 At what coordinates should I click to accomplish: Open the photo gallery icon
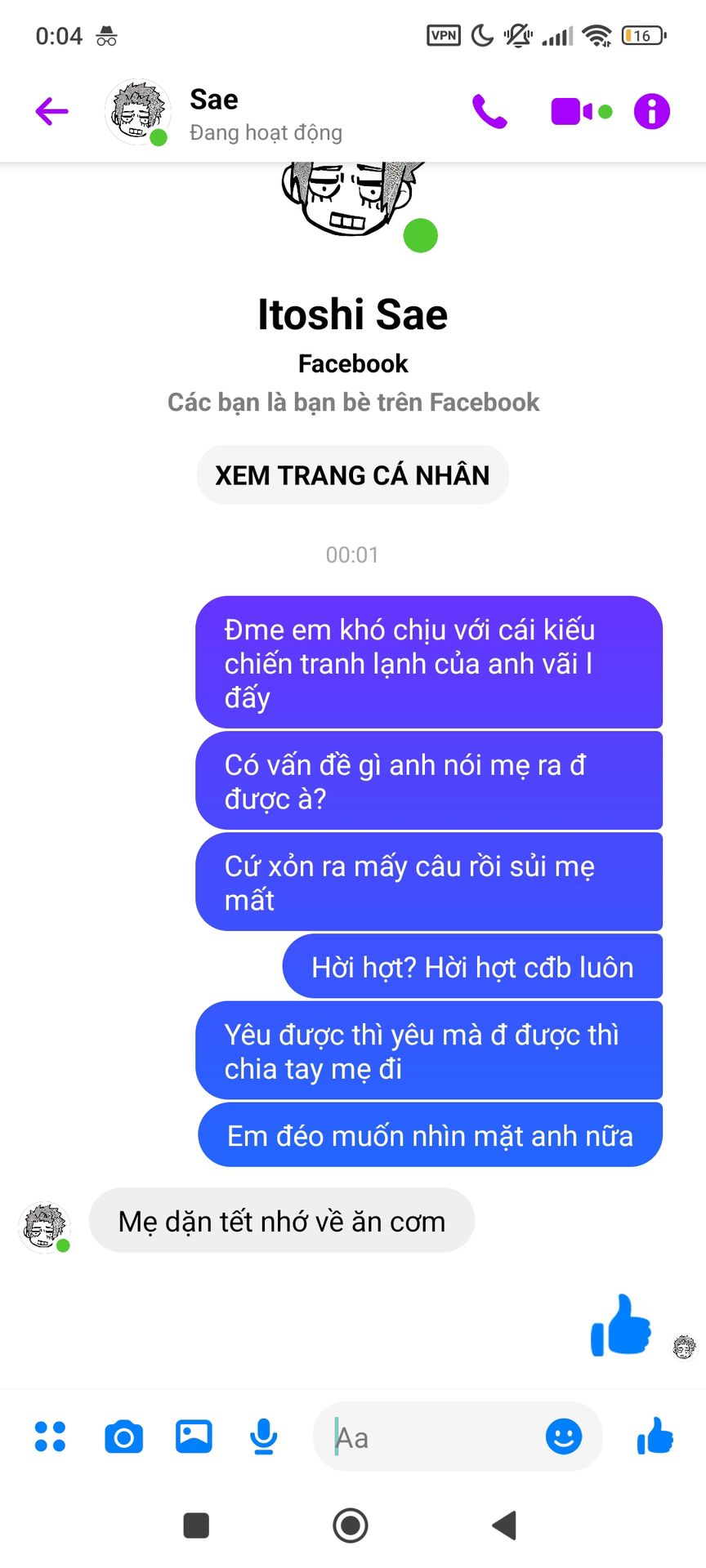pos(194,1437)
